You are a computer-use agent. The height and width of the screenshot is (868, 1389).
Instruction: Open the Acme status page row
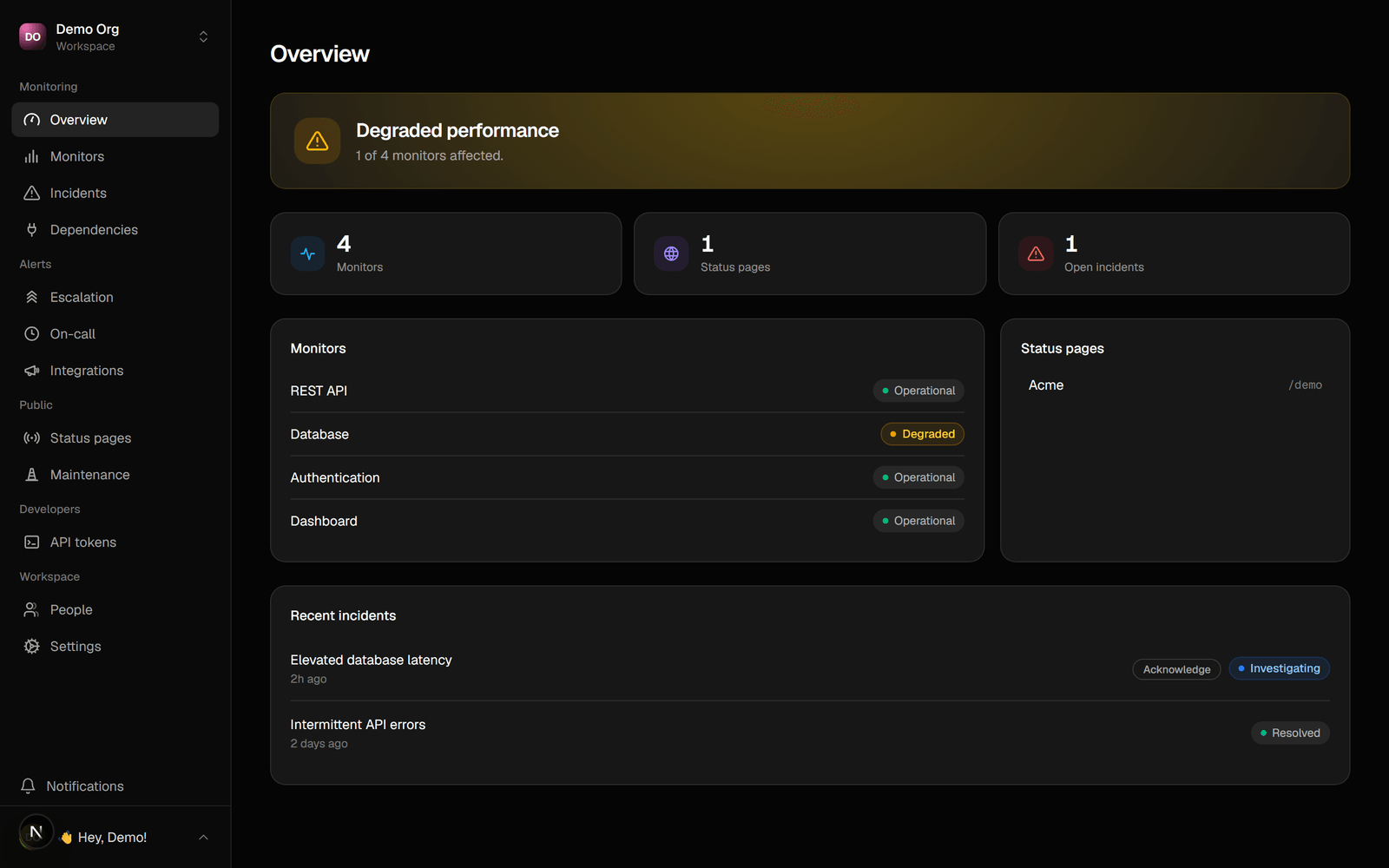(x=1175, y=385)
